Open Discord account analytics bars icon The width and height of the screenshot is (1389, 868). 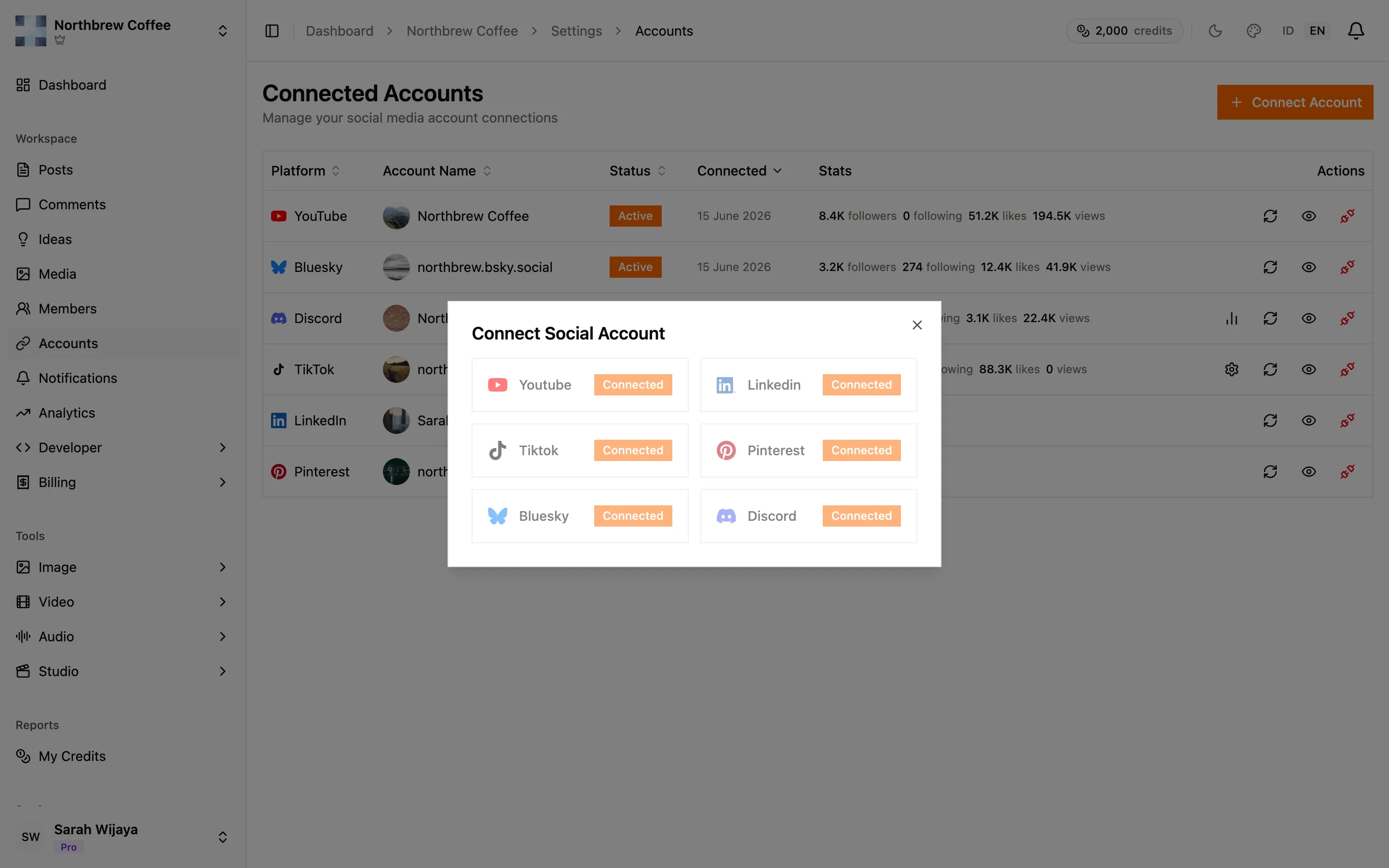pos(1232,318)
